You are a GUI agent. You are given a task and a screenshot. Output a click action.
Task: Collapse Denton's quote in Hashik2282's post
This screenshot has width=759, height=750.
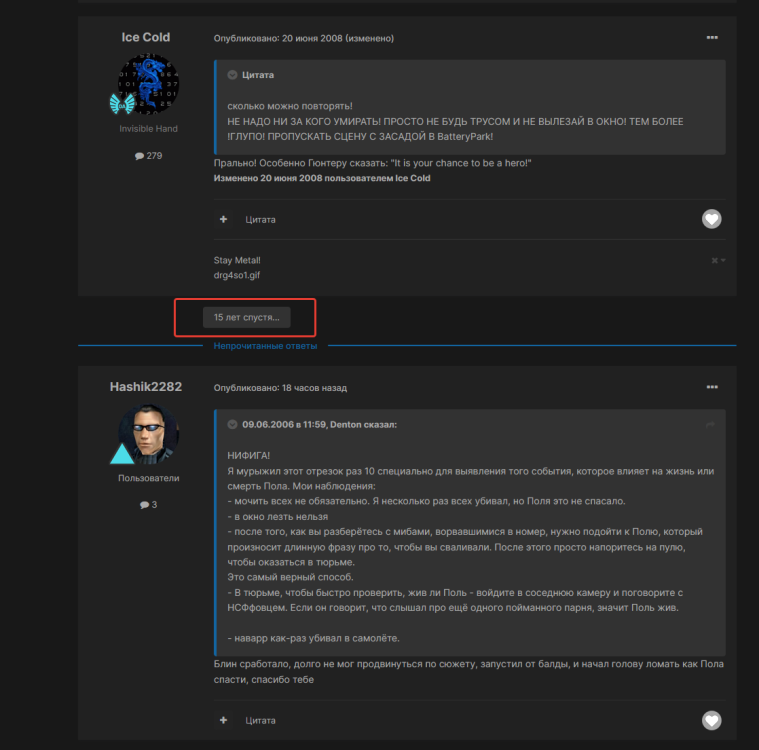[232, 425]
